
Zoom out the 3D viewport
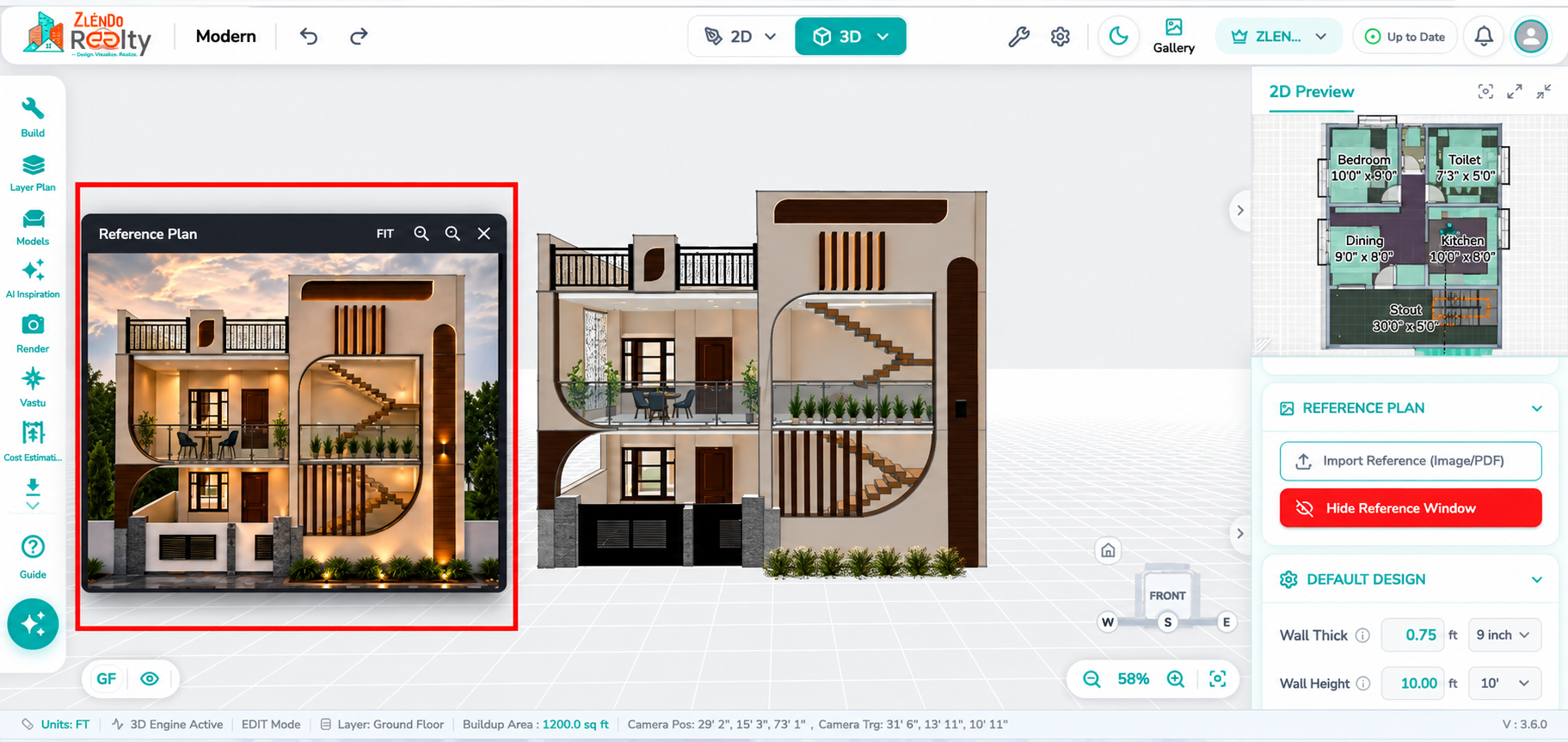coord(1091,679)
